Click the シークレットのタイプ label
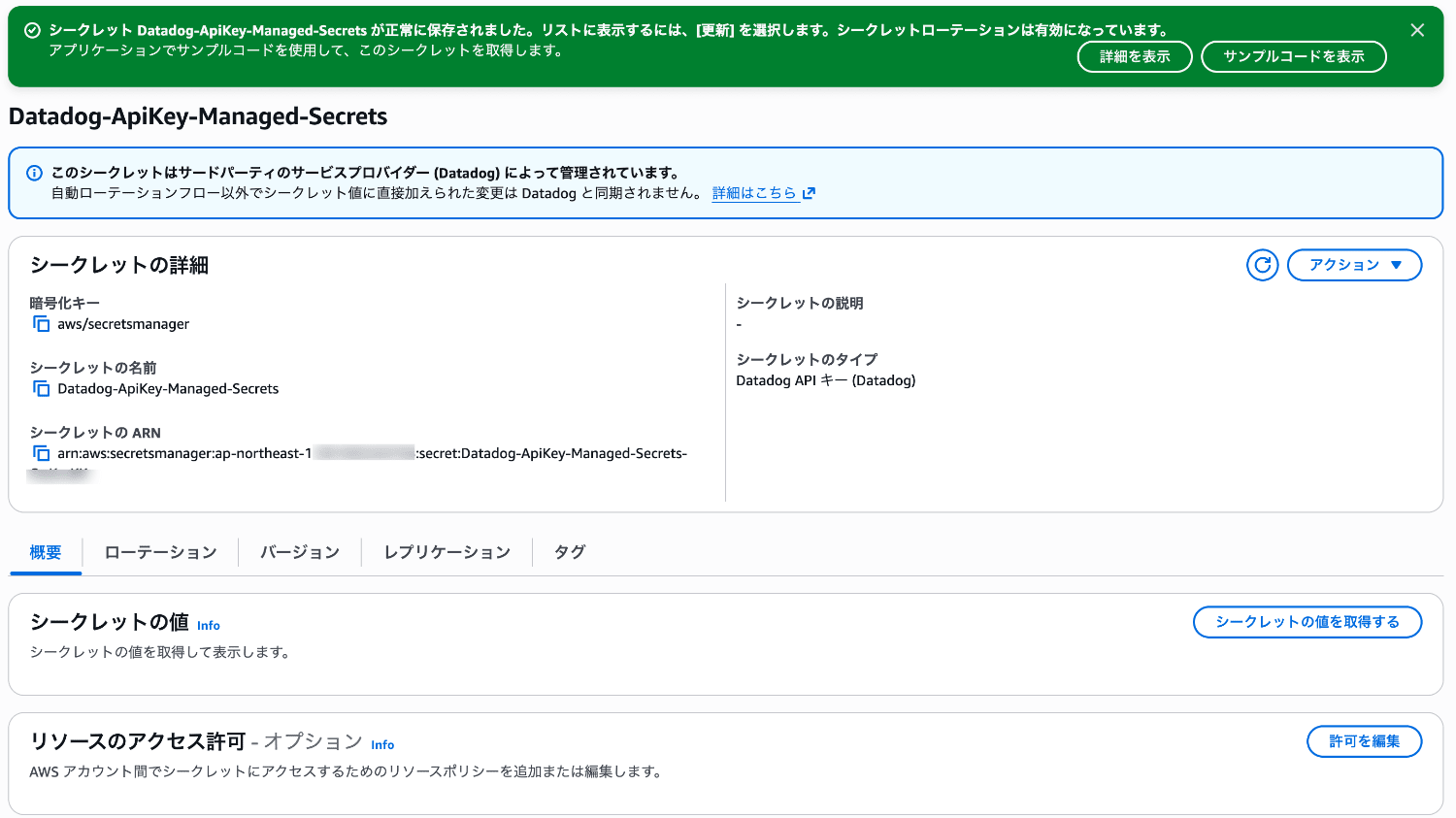Viewport: 1456px width, 818px height. pyautogui.click(x=807, y=359)
